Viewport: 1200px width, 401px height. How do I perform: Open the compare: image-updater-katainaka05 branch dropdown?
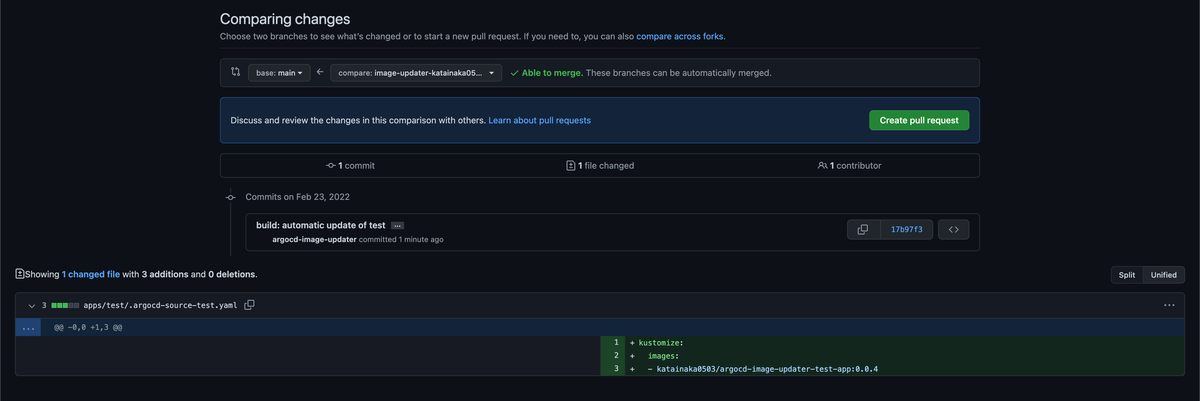tap(416, 73)
